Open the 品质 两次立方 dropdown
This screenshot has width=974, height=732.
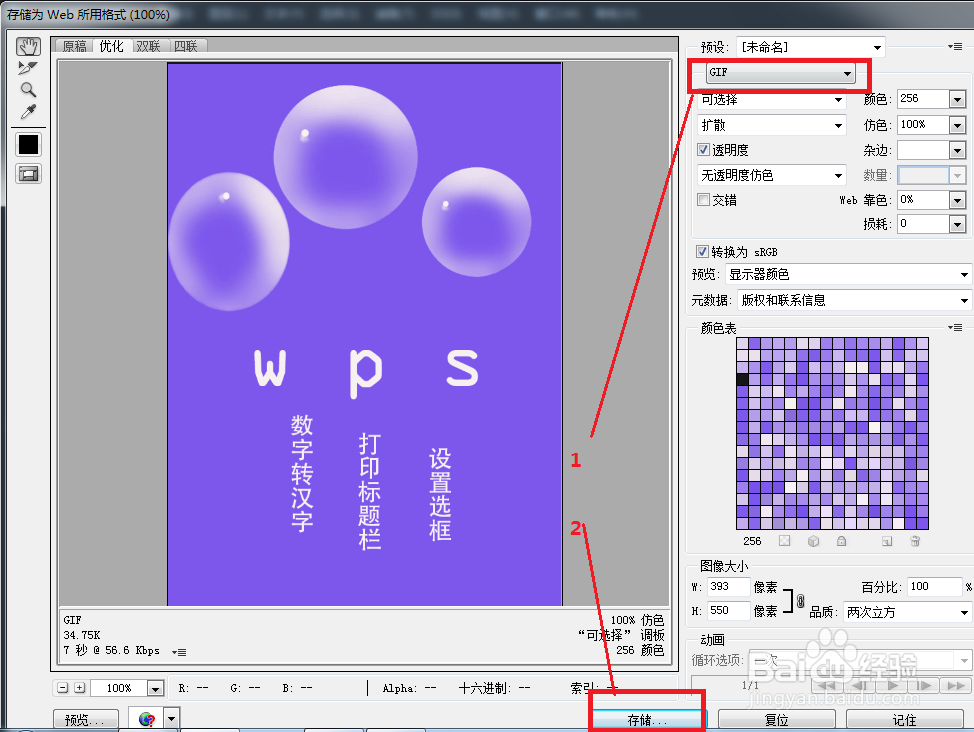[907, 612]
